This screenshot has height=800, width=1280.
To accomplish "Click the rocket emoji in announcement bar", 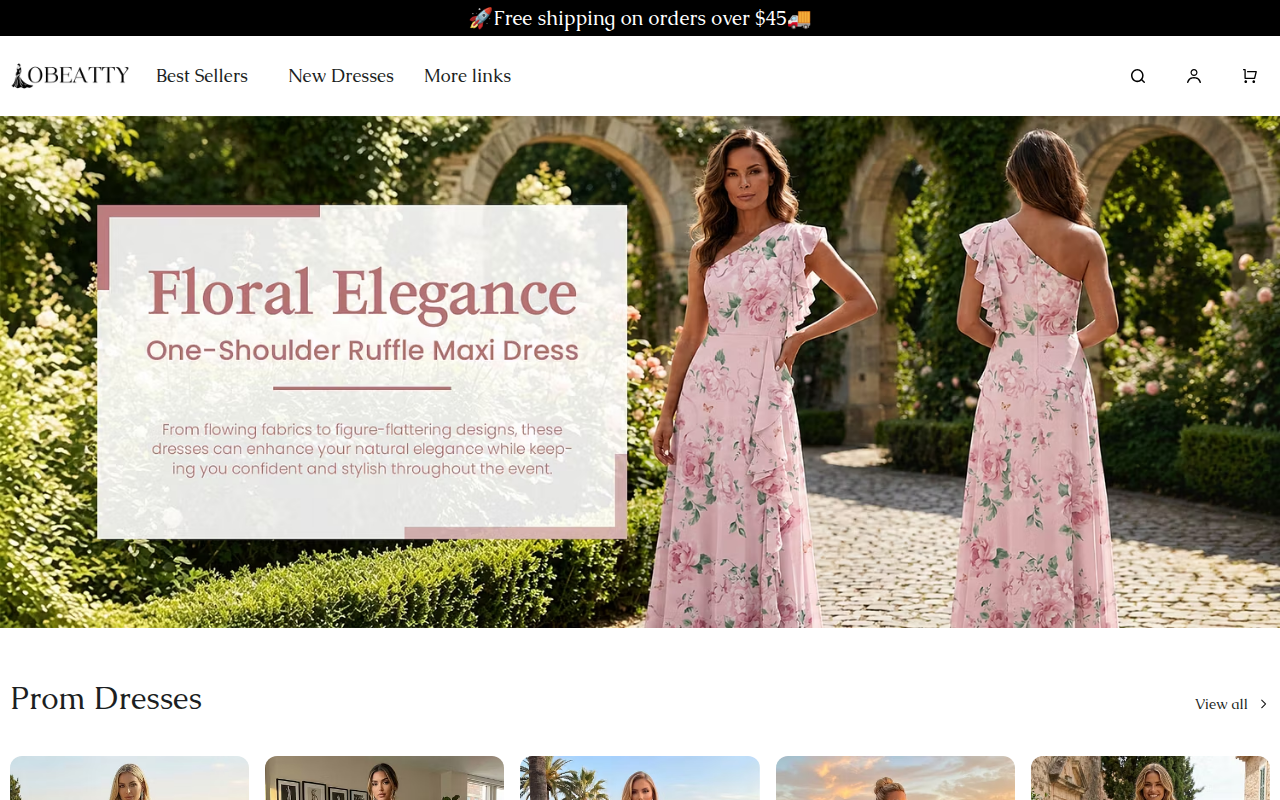I will [480, 18].
